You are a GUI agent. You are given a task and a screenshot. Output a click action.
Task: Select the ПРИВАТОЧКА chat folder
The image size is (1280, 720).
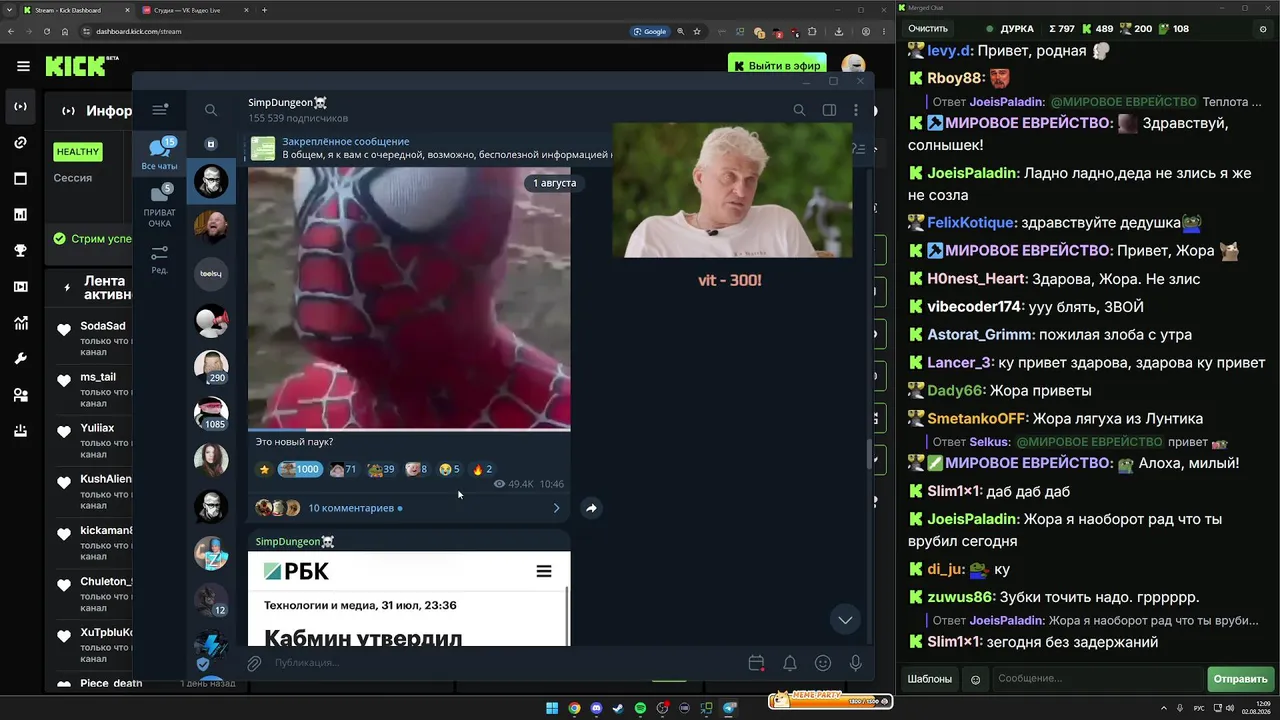tap(159, 206)
